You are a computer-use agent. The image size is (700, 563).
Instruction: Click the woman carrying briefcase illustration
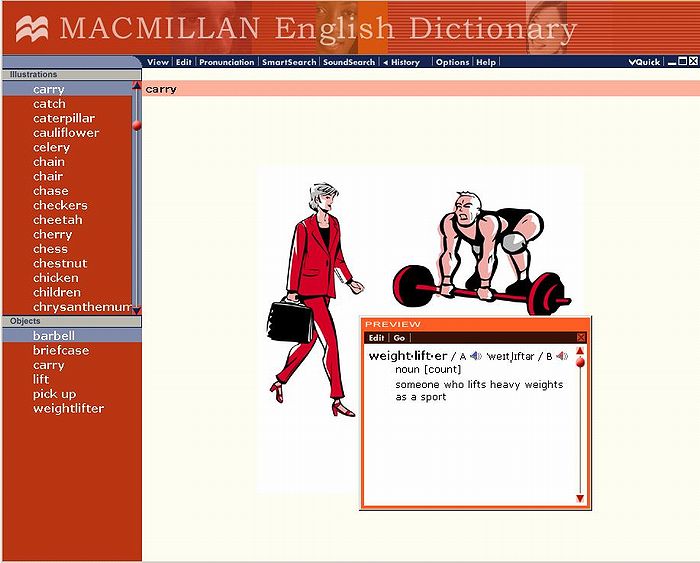tap(312, 290)
